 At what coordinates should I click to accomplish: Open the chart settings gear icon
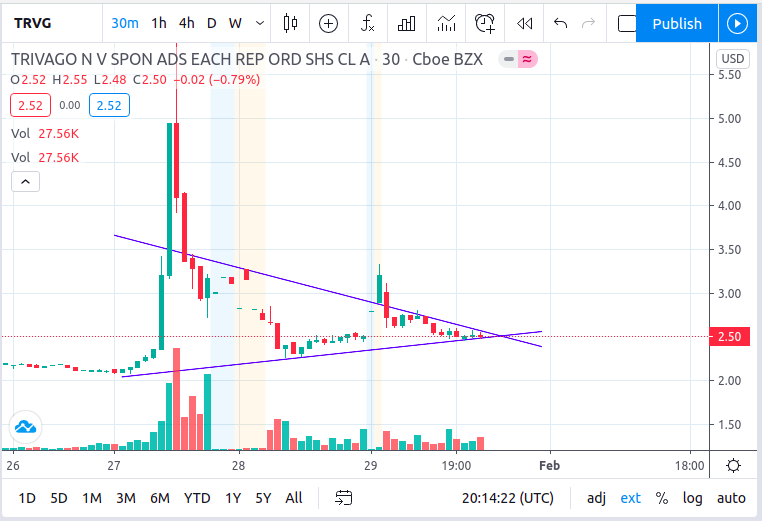[x=733, y=466]
